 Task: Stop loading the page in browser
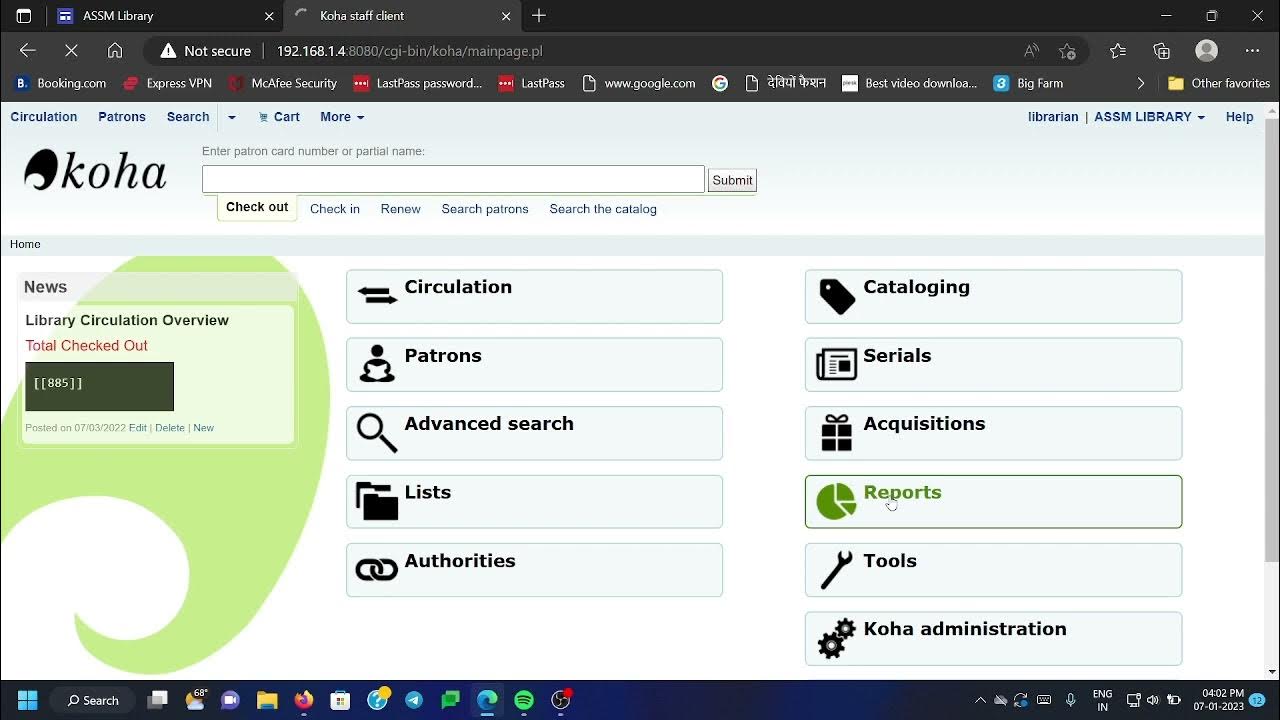tap(71, 51)
